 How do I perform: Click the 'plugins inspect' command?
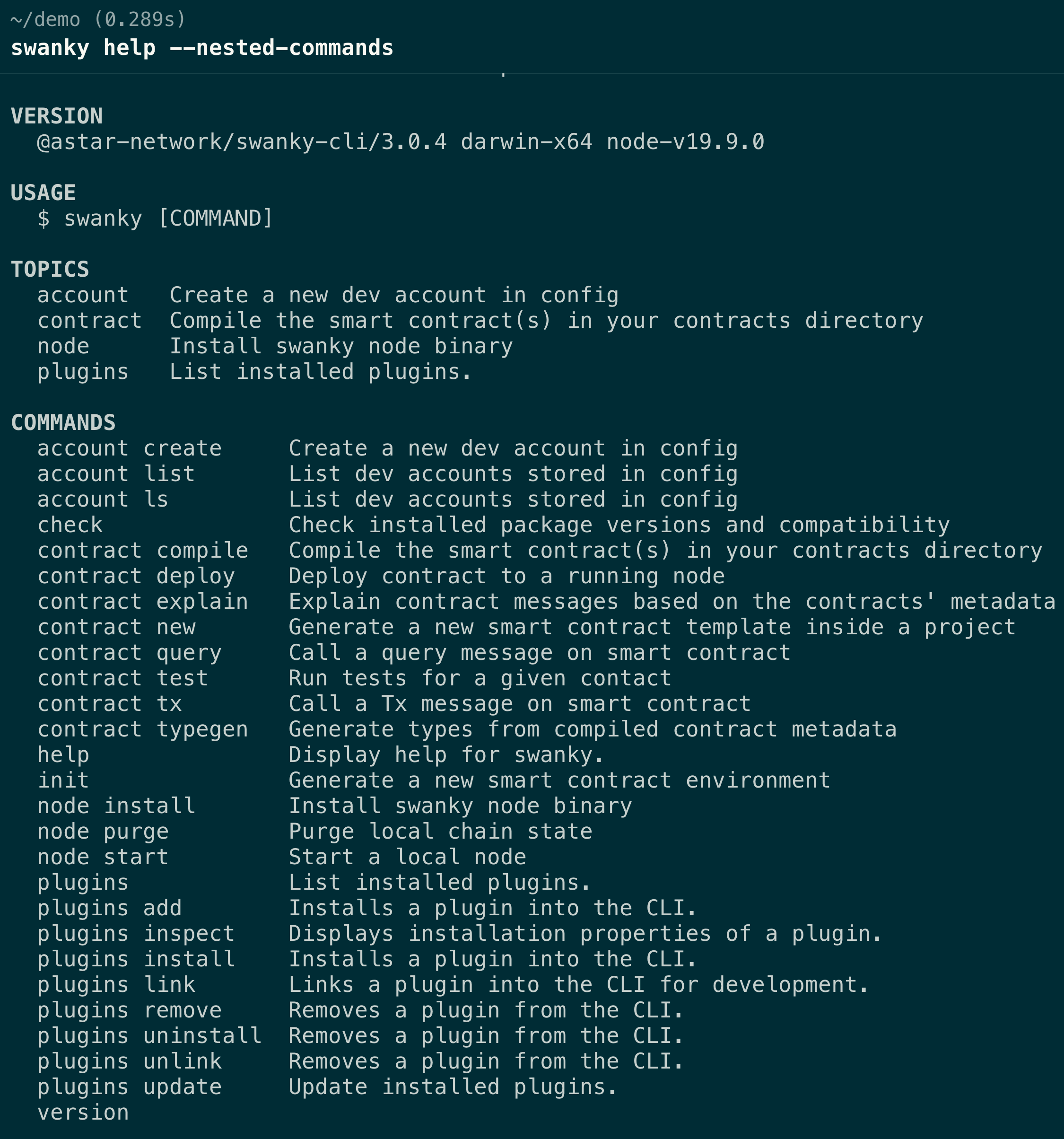pyautogui.click(x=136, y=933)
